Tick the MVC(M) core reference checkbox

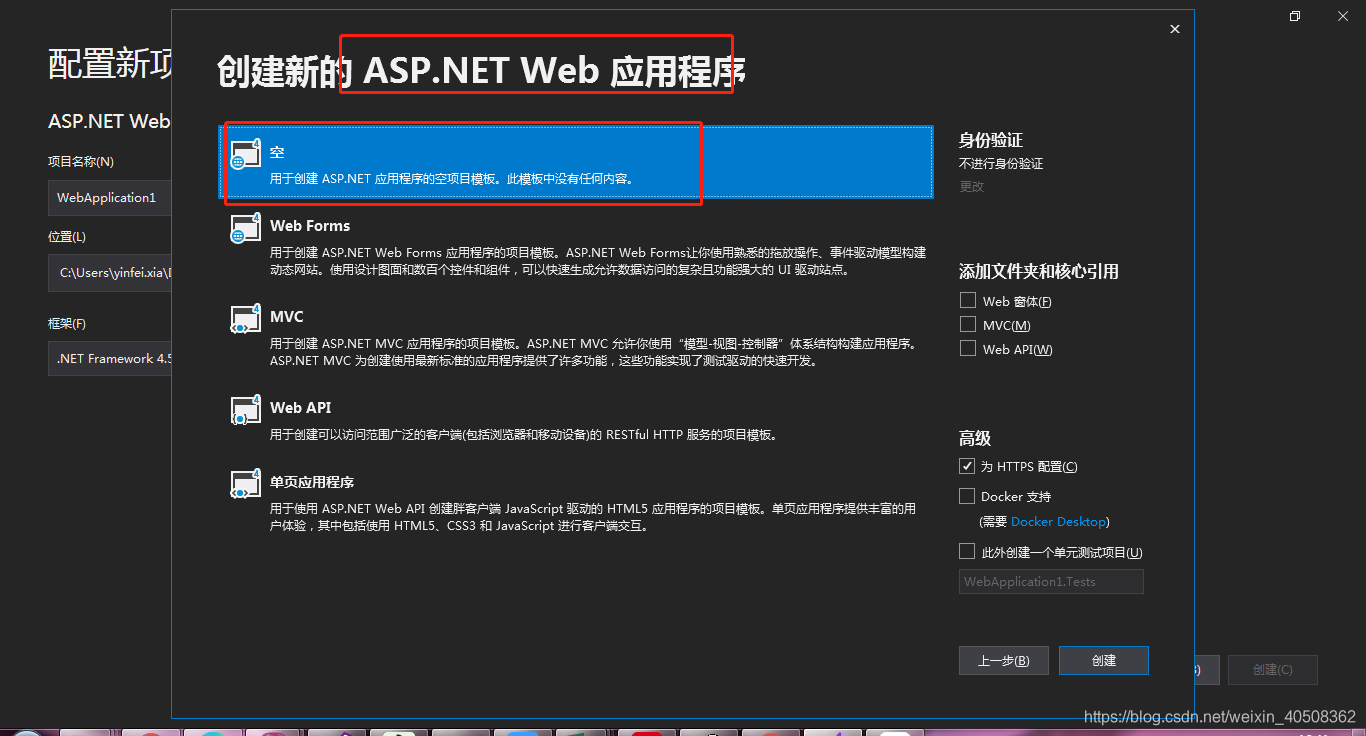point(967,324)
